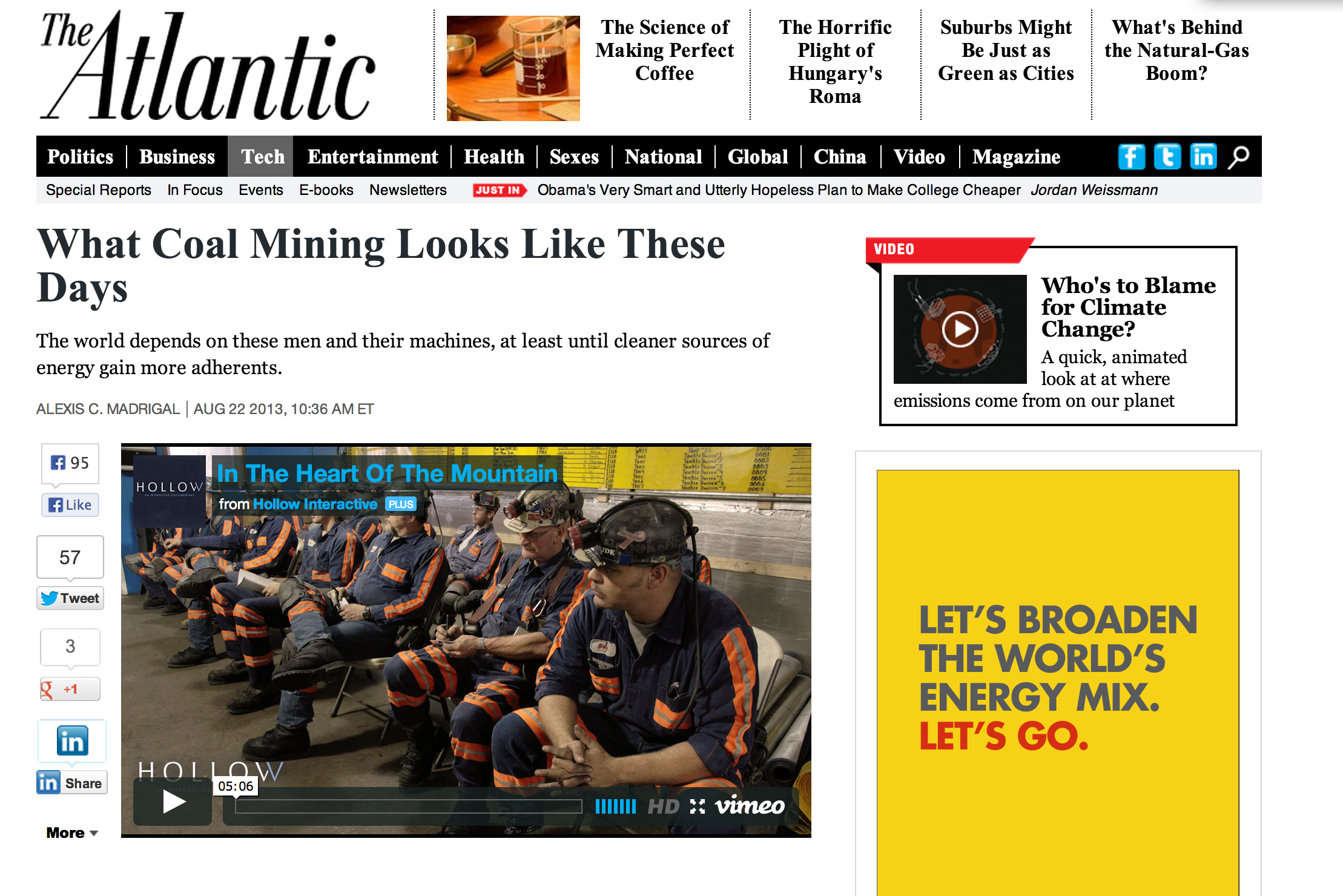Open the Facebook share count bubble 95
Screen dimensions: 1343x896
pyautogui.click(x=70, y=463)
